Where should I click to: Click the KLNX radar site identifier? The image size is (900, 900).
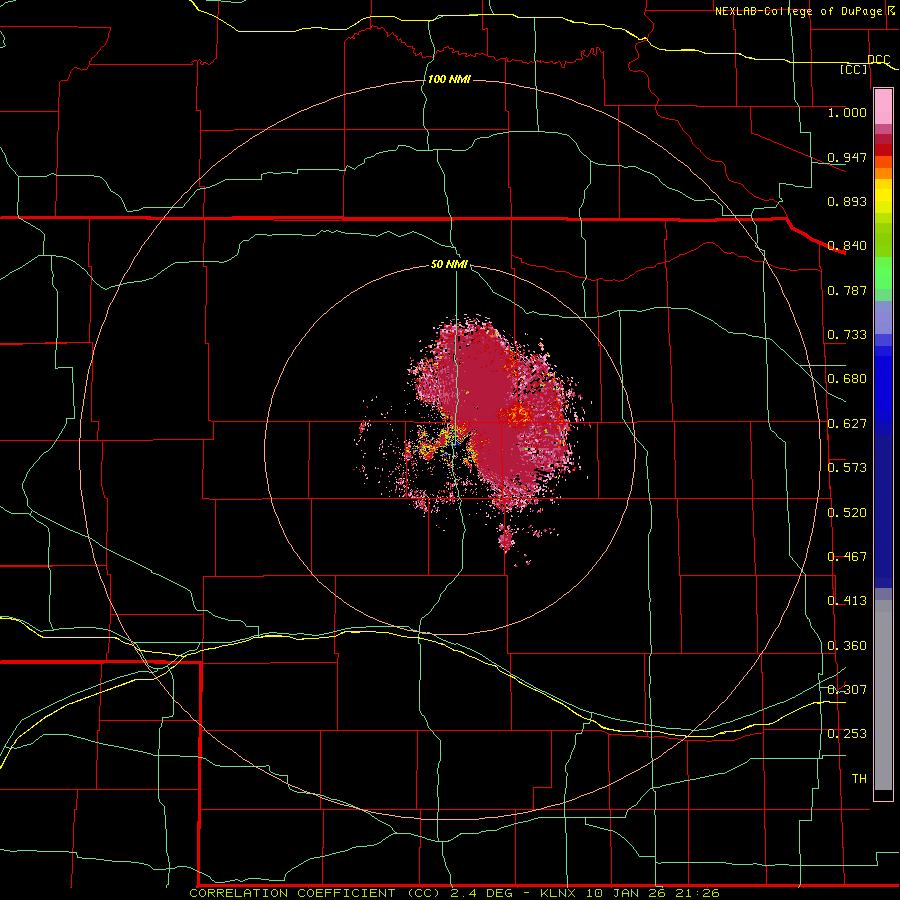point(560,893)
